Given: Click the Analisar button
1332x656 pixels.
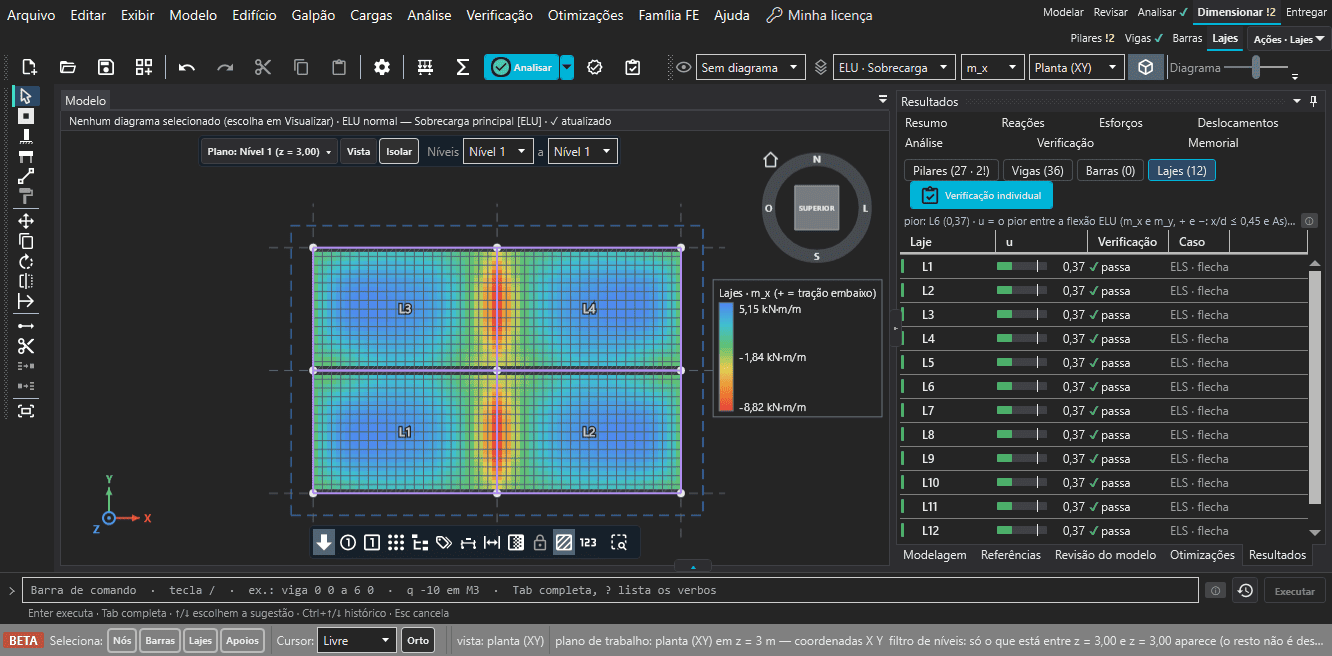Looking at the screenshot, I should coord(522,67).
